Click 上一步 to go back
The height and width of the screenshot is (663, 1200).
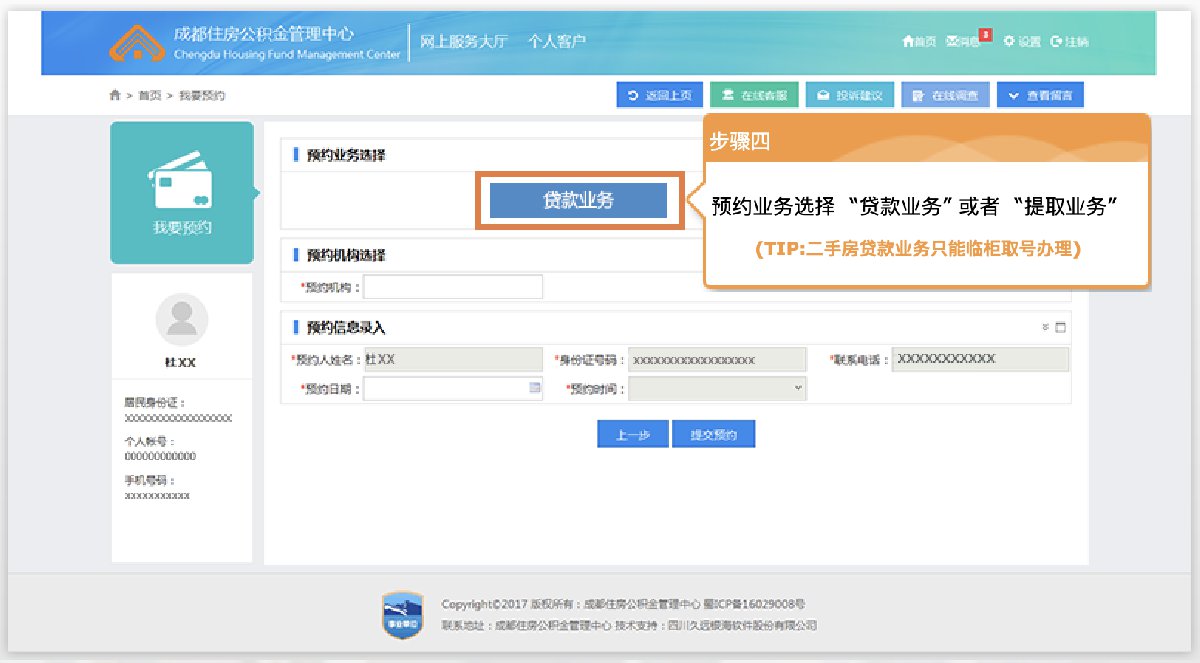tap(632, 434)
